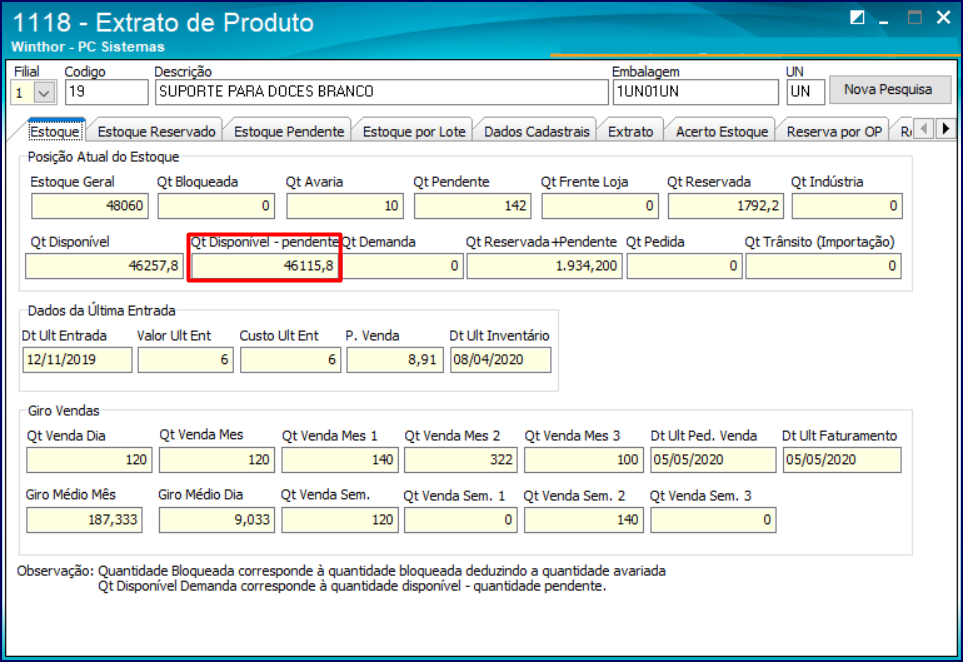Click the Dt Ult Ped. Venda field
Image resolution: width=963 pixels, height=662 pixels.
tap(713, 460)
